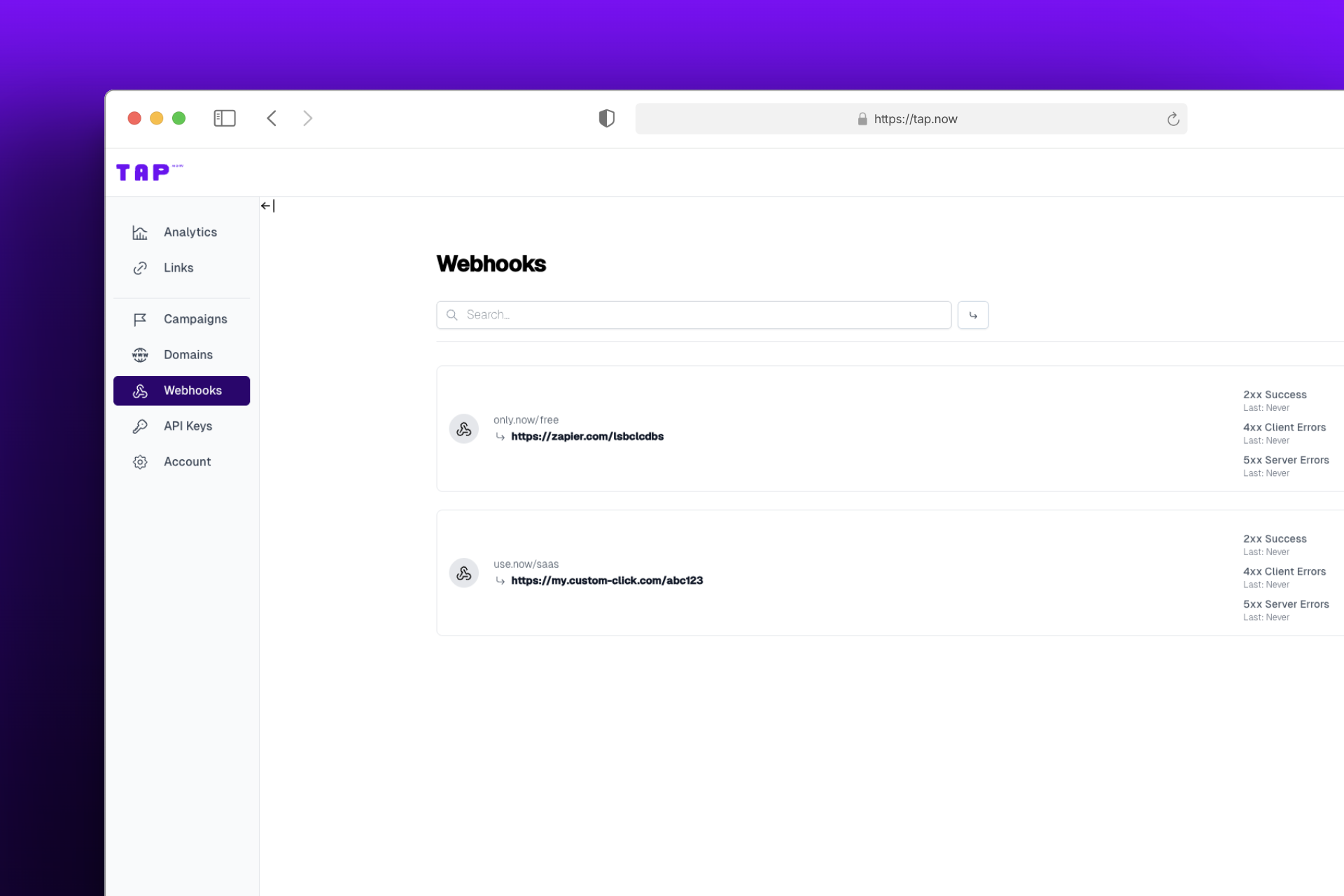Switch to the Campaigns section
Image resolution: width=1344 pixels, height=896 pixels.
[195, 319]
